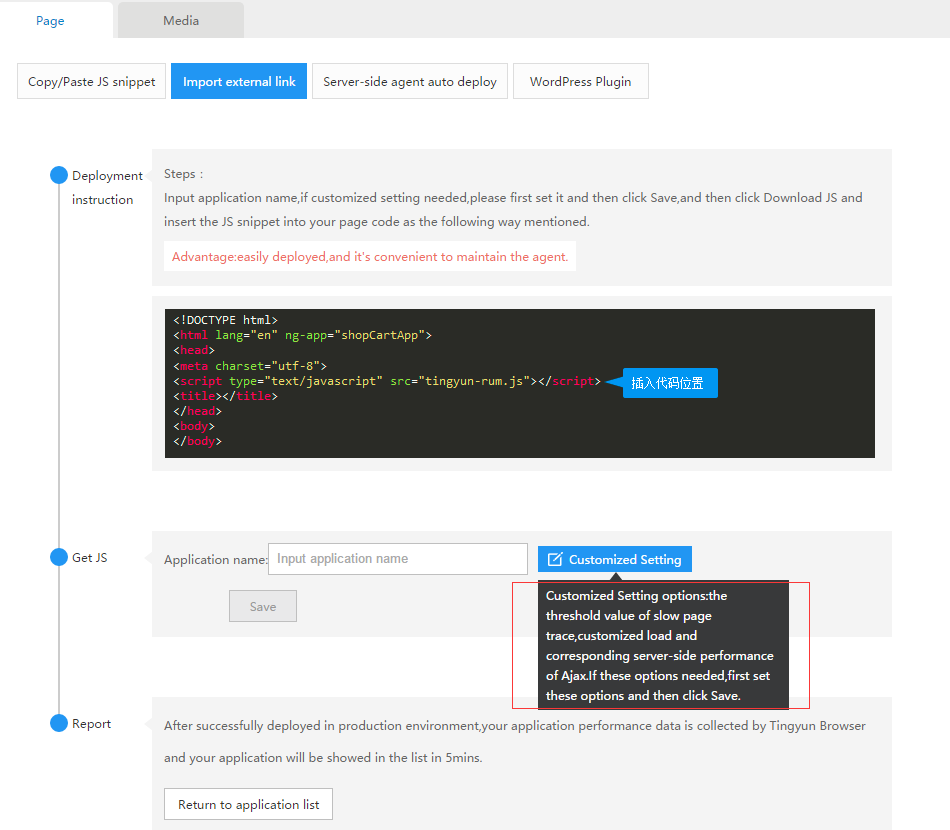Screen dimensions: 950x830
Task: Click the Report step label
Action: 92,724
